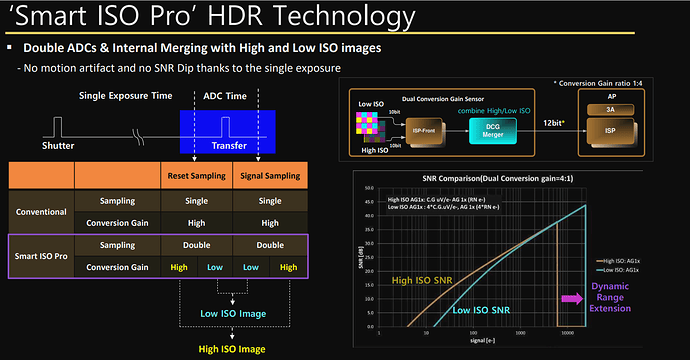This screenshot has width=690, height=360.
Task: Click the 'AP' heading
Action: pos(612,96)
